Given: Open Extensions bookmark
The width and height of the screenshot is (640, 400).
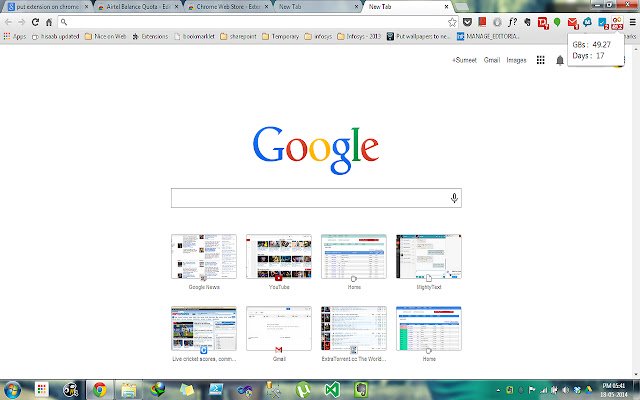Looking at the screenshot, I should 150,36.
